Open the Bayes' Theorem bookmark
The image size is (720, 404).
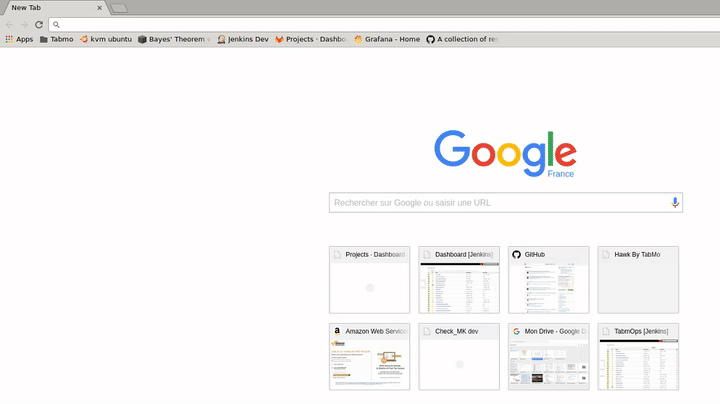[174, 39]
